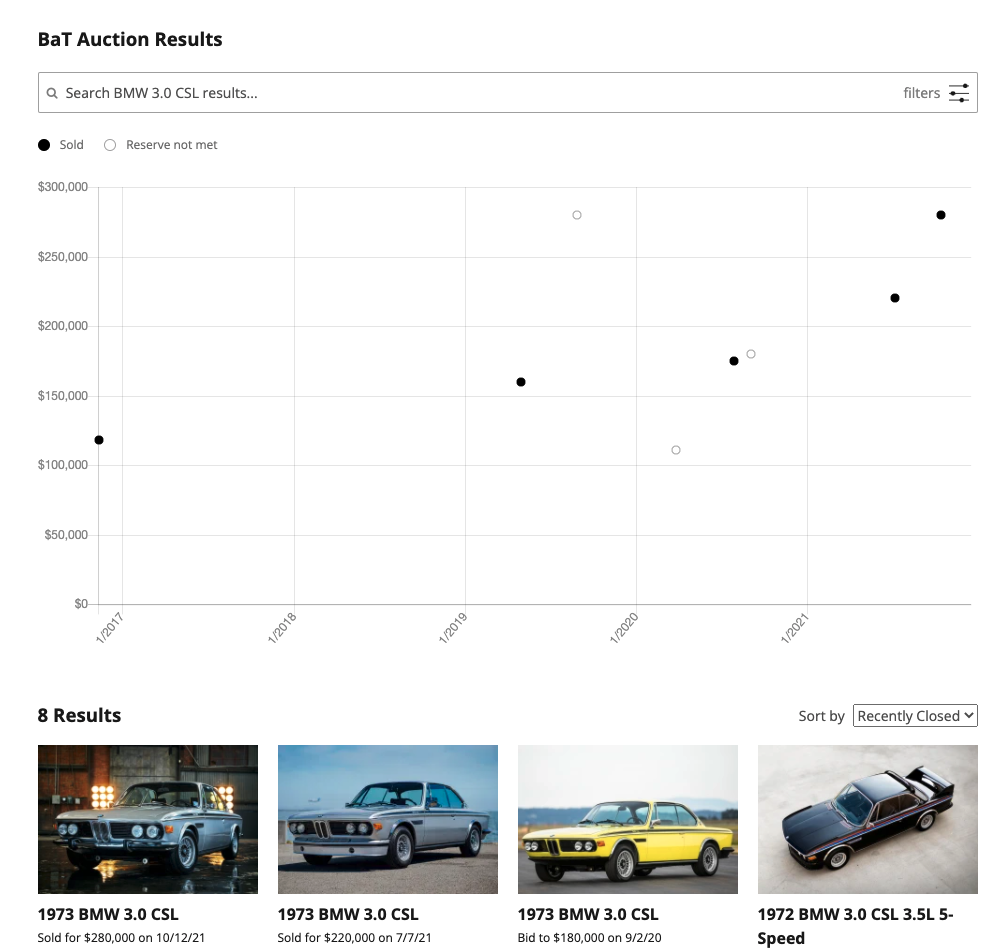This screenshot has height=948, width=1004.
Task: Open the 1973 BMW 3.0 CSL title sold for $220,000
Action: coord(348,914)
